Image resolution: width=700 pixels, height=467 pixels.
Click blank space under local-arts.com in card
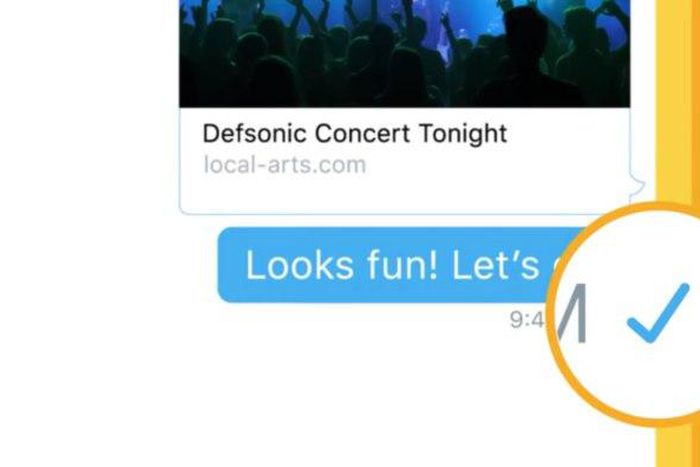pyautogui.click(x=402, y=194)
